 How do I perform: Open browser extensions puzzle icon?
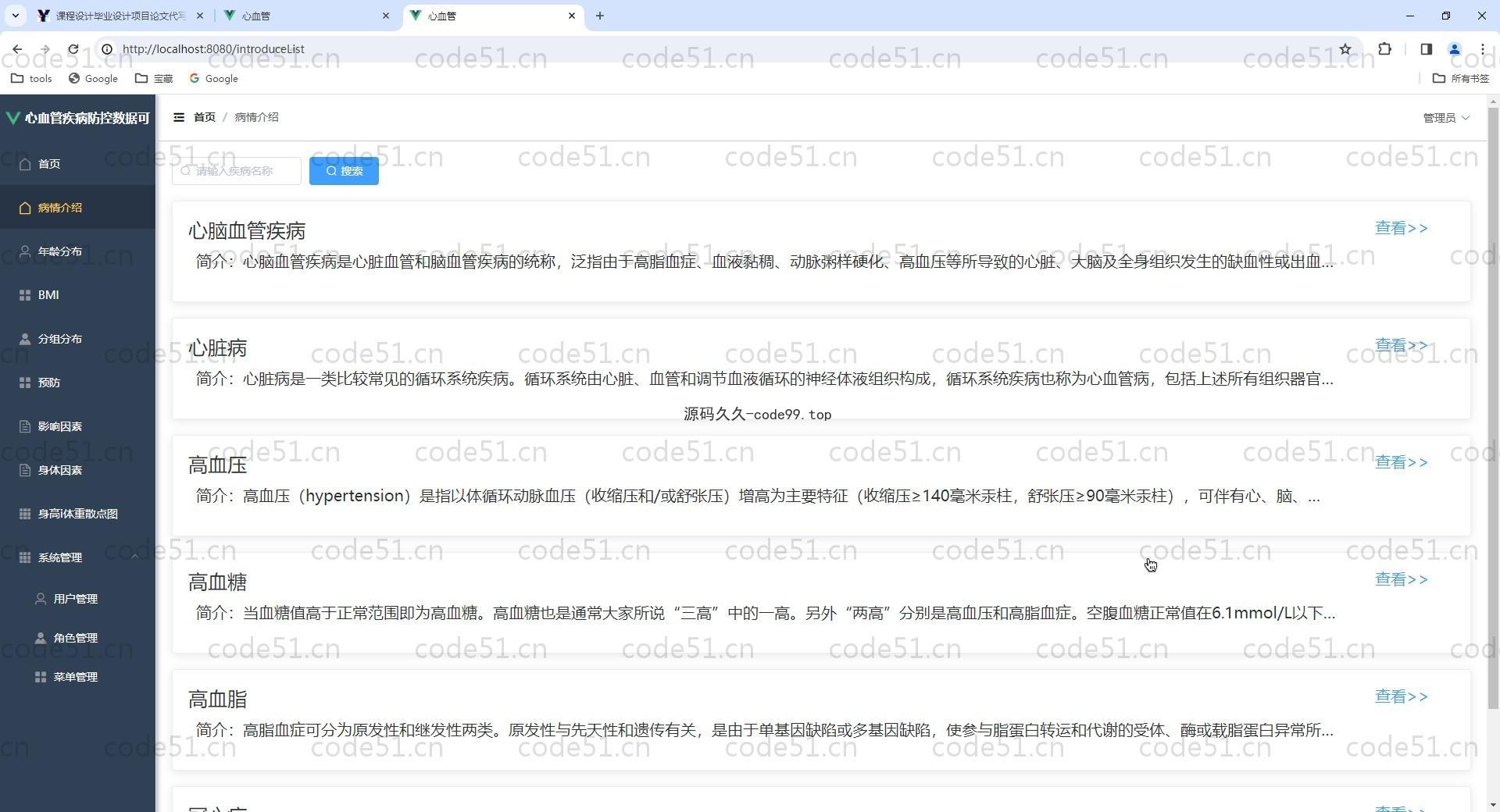[x=1385, y=49]
